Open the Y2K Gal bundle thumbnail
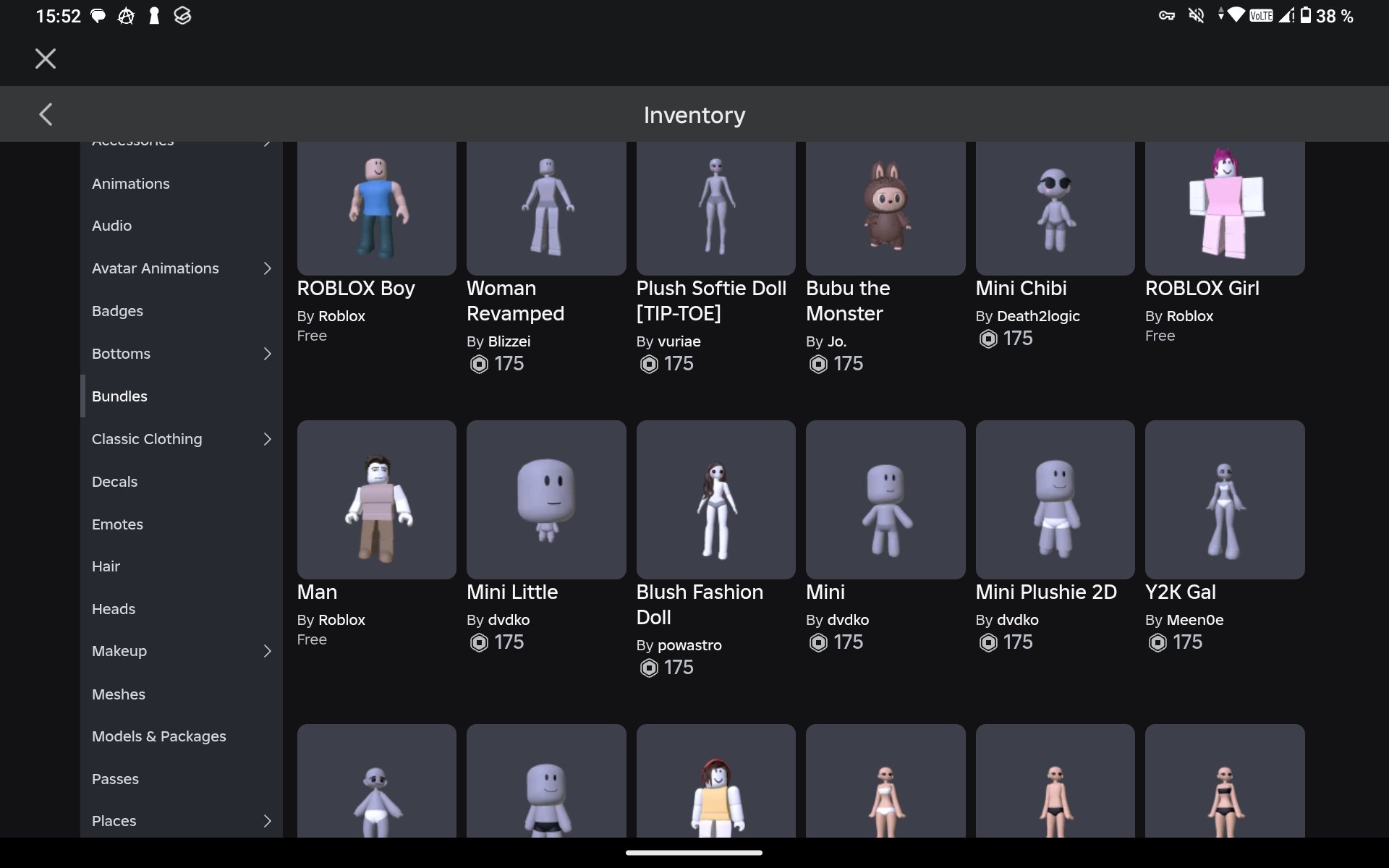 pyautogui.click(x=1225, y=500)
